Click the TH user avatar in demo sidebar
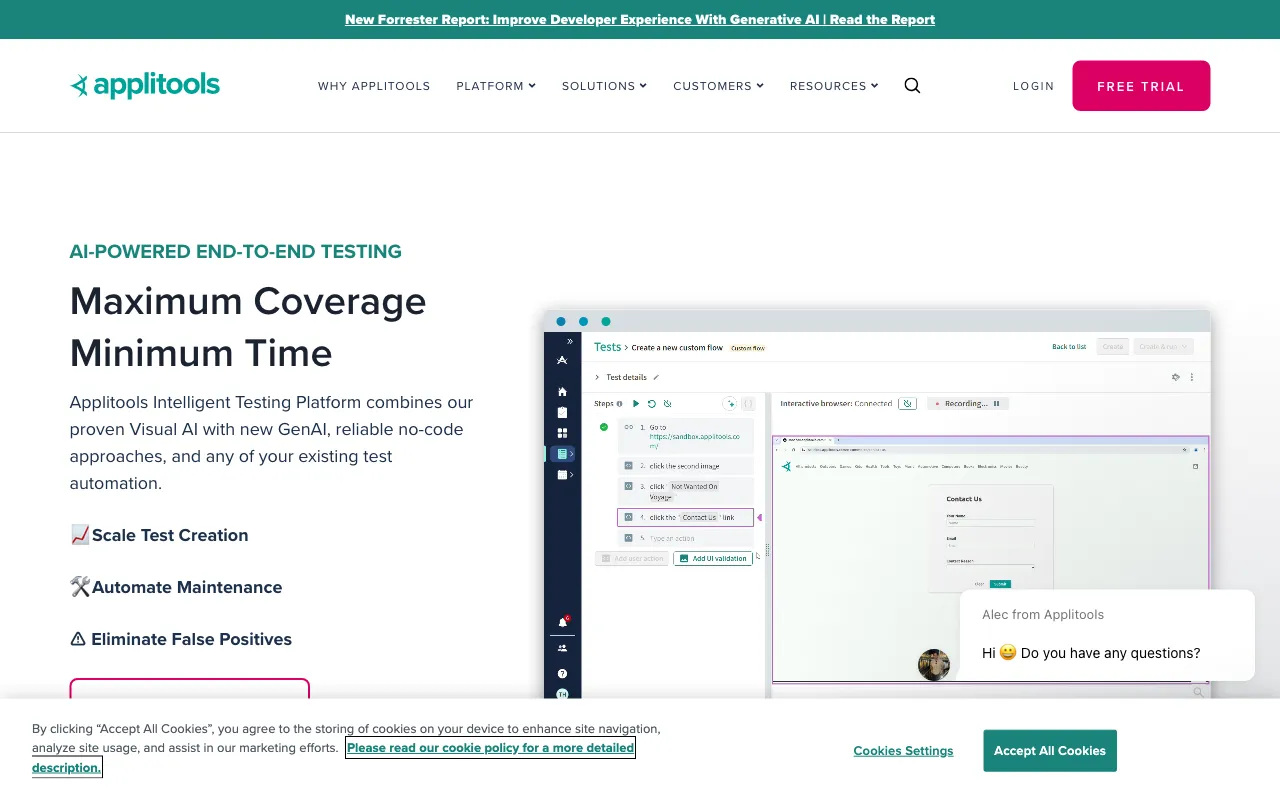The height and width of the screenshot is (800, 1280). click(562, 694)
